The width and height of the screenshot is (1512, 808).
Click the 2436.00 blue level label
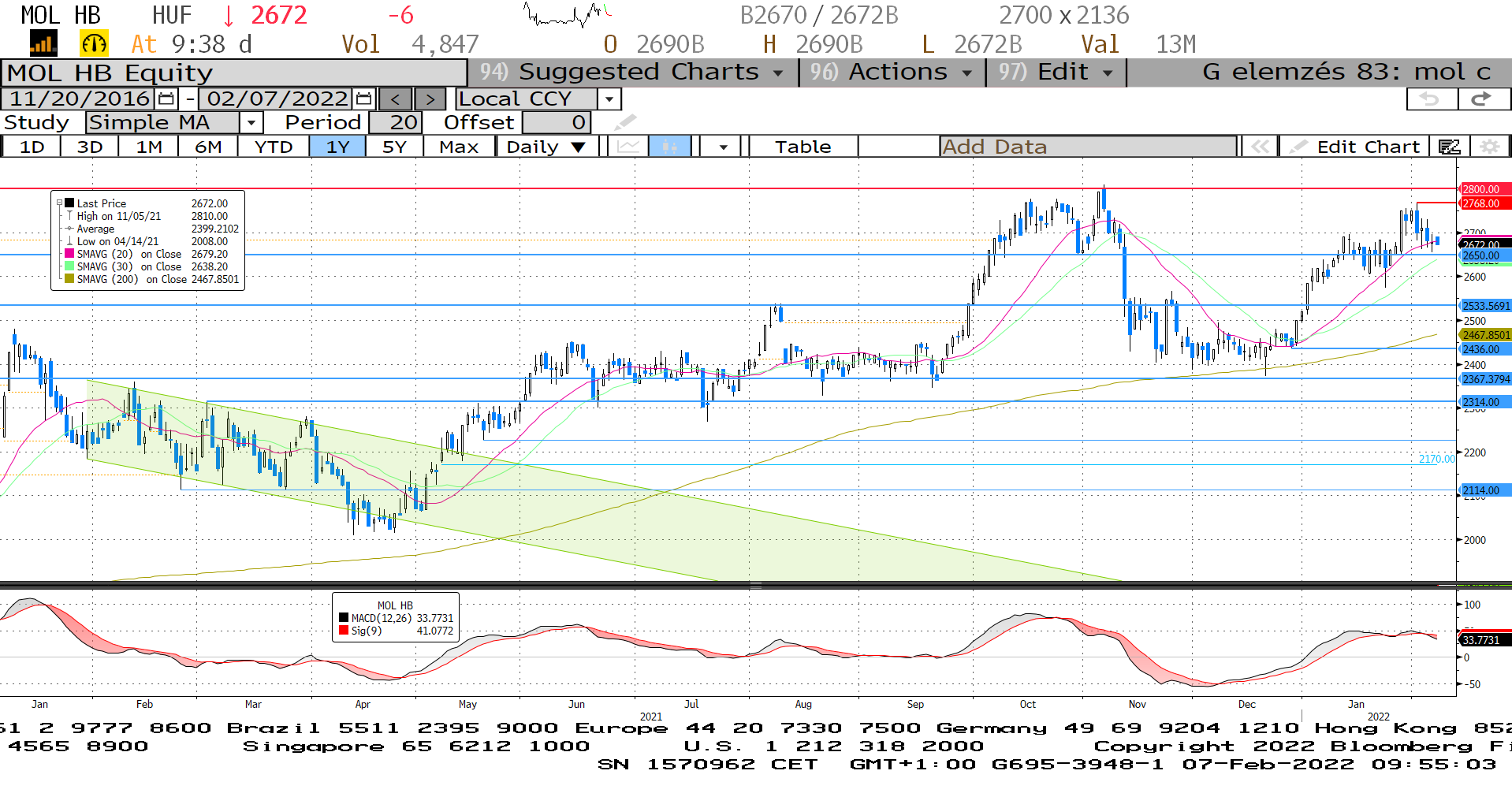coord(1484,349)
